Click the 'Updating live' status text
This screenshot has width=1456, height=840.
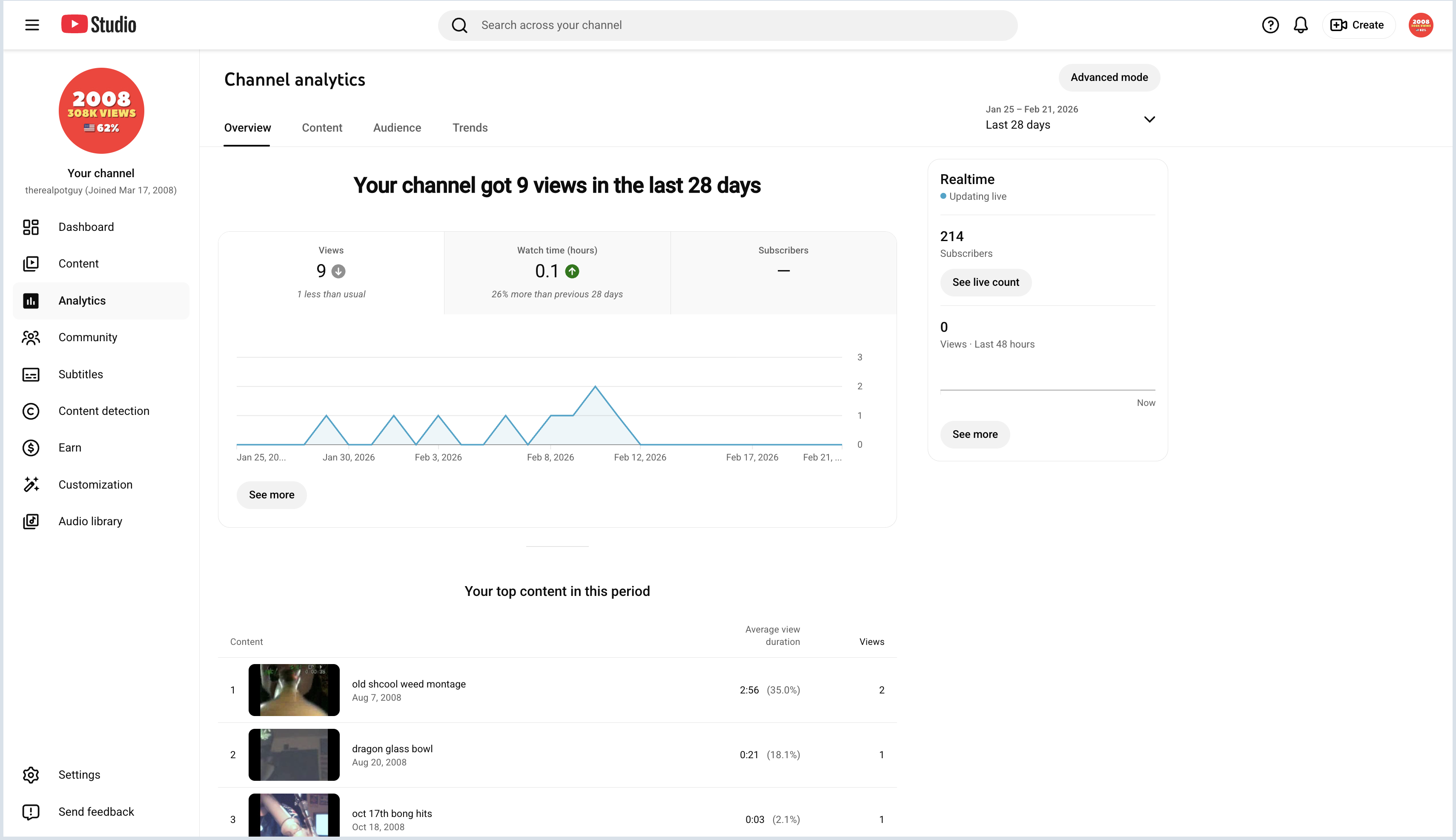pos(977,197)
